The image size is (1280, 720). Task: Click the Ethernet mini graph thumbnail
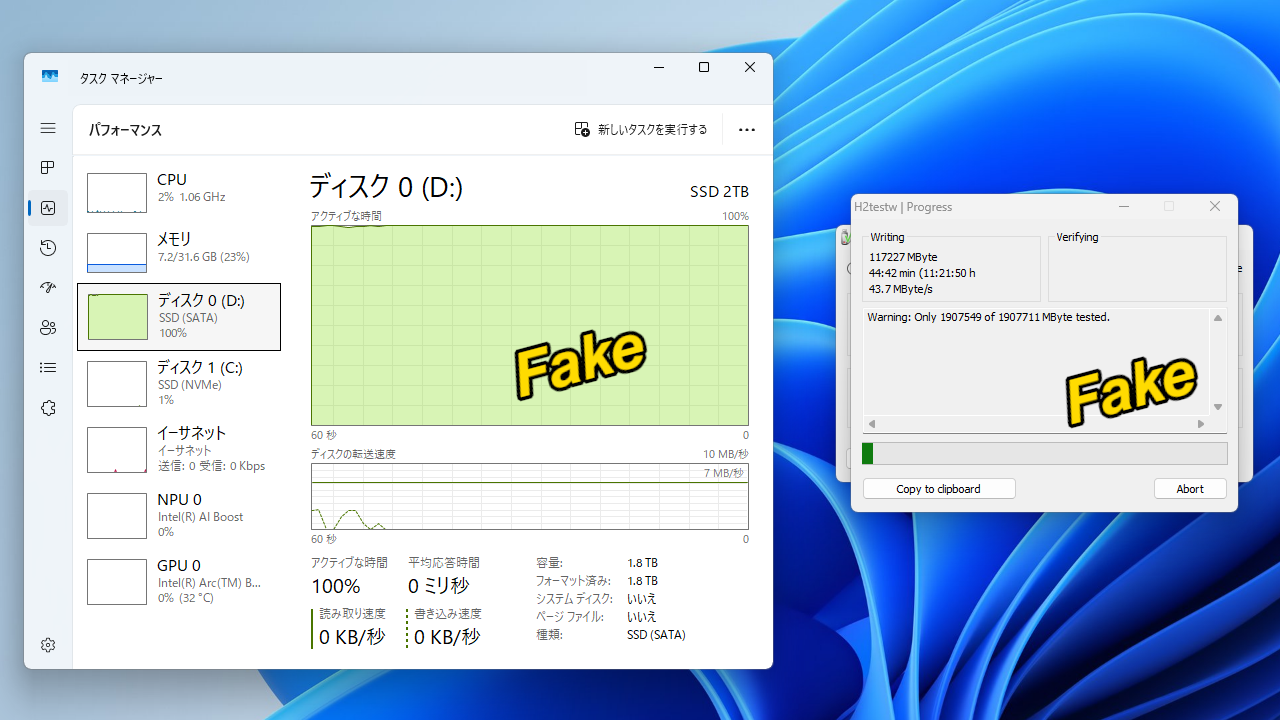tap(117, 450)
